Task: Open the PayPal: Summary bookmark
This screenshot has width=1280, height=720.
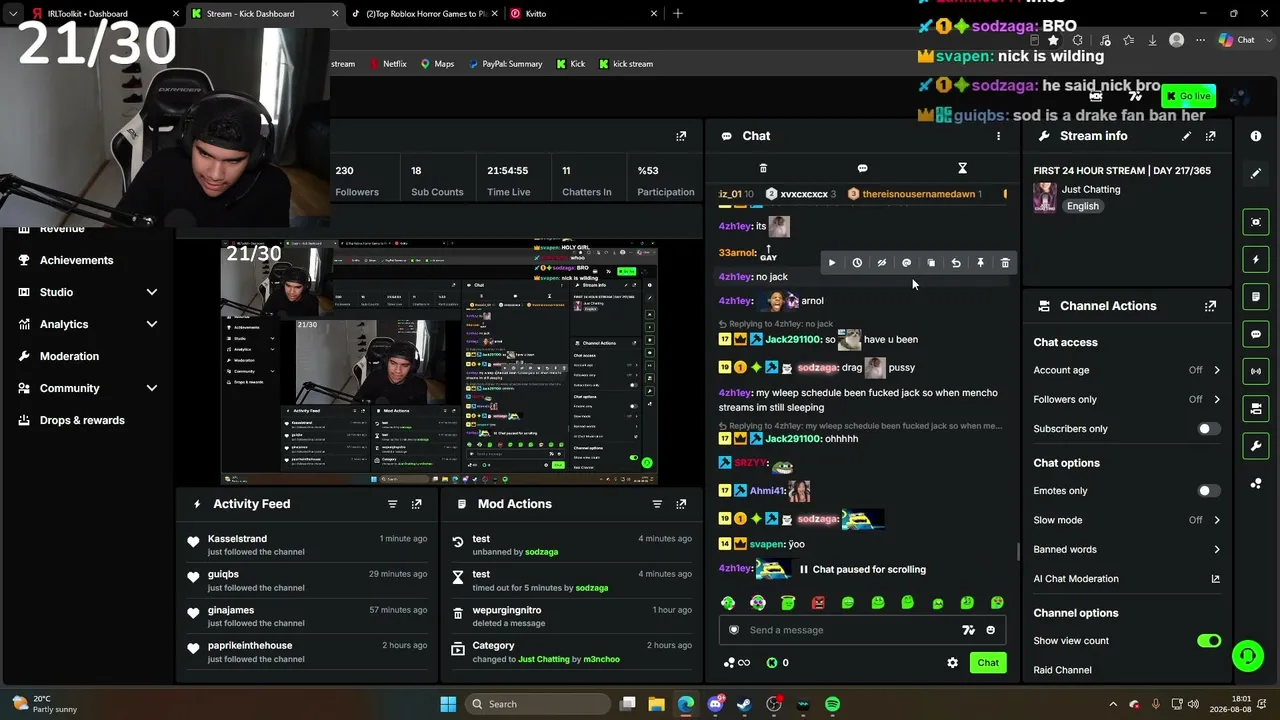Action: pyautogui.click(x=504, y=64)
